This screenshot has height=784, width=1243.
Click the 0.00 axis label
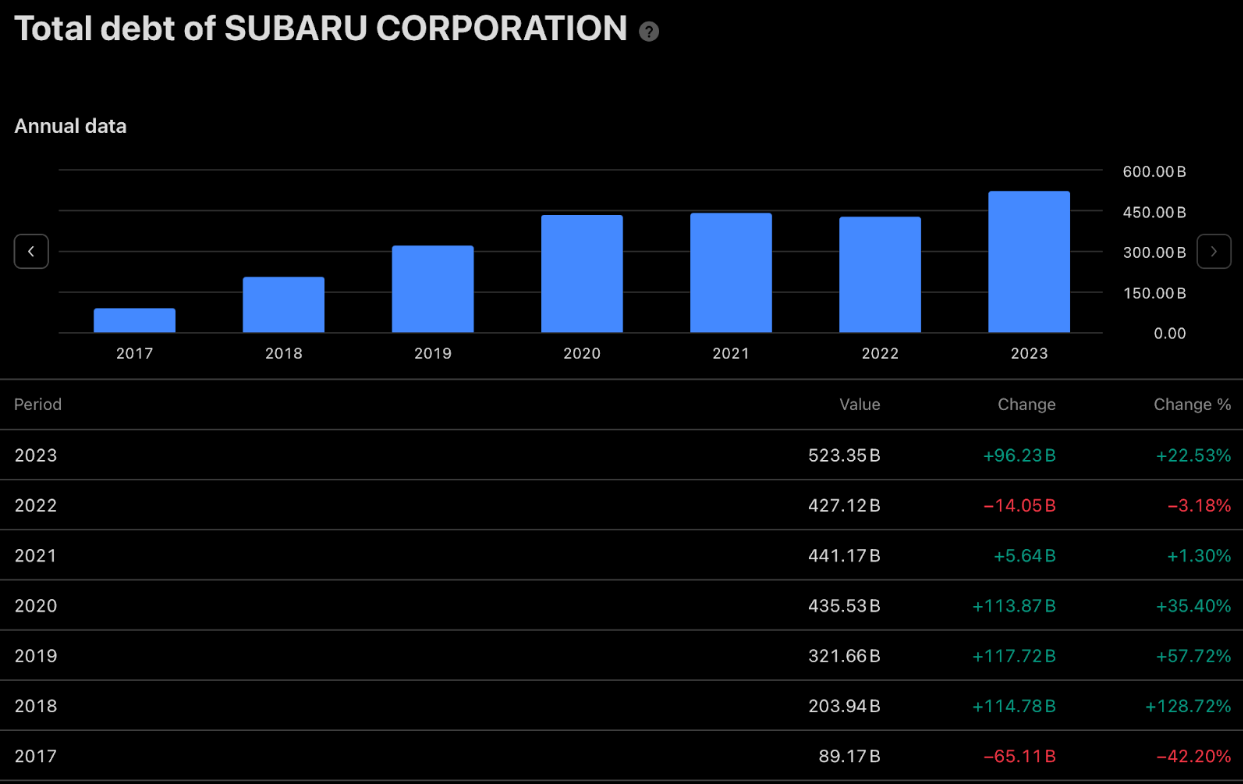pos(1170,333)
